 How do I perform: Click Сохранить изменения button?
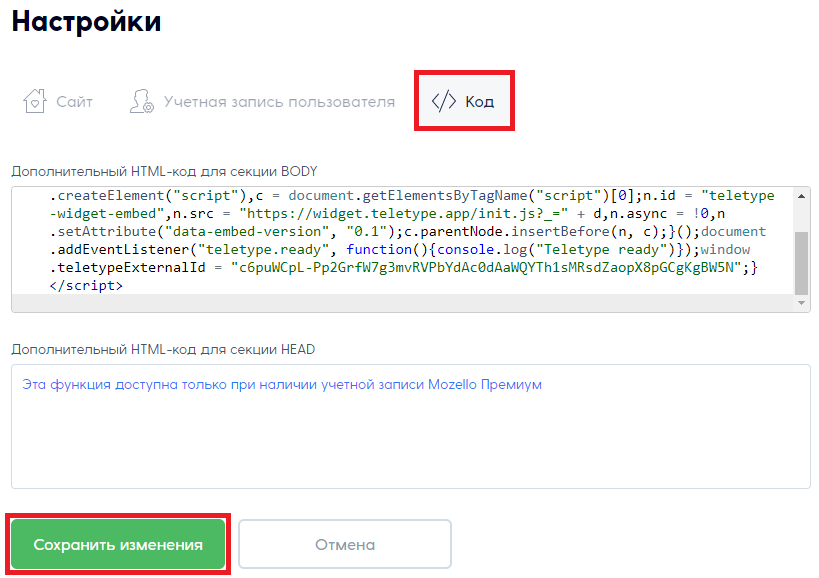118,544
